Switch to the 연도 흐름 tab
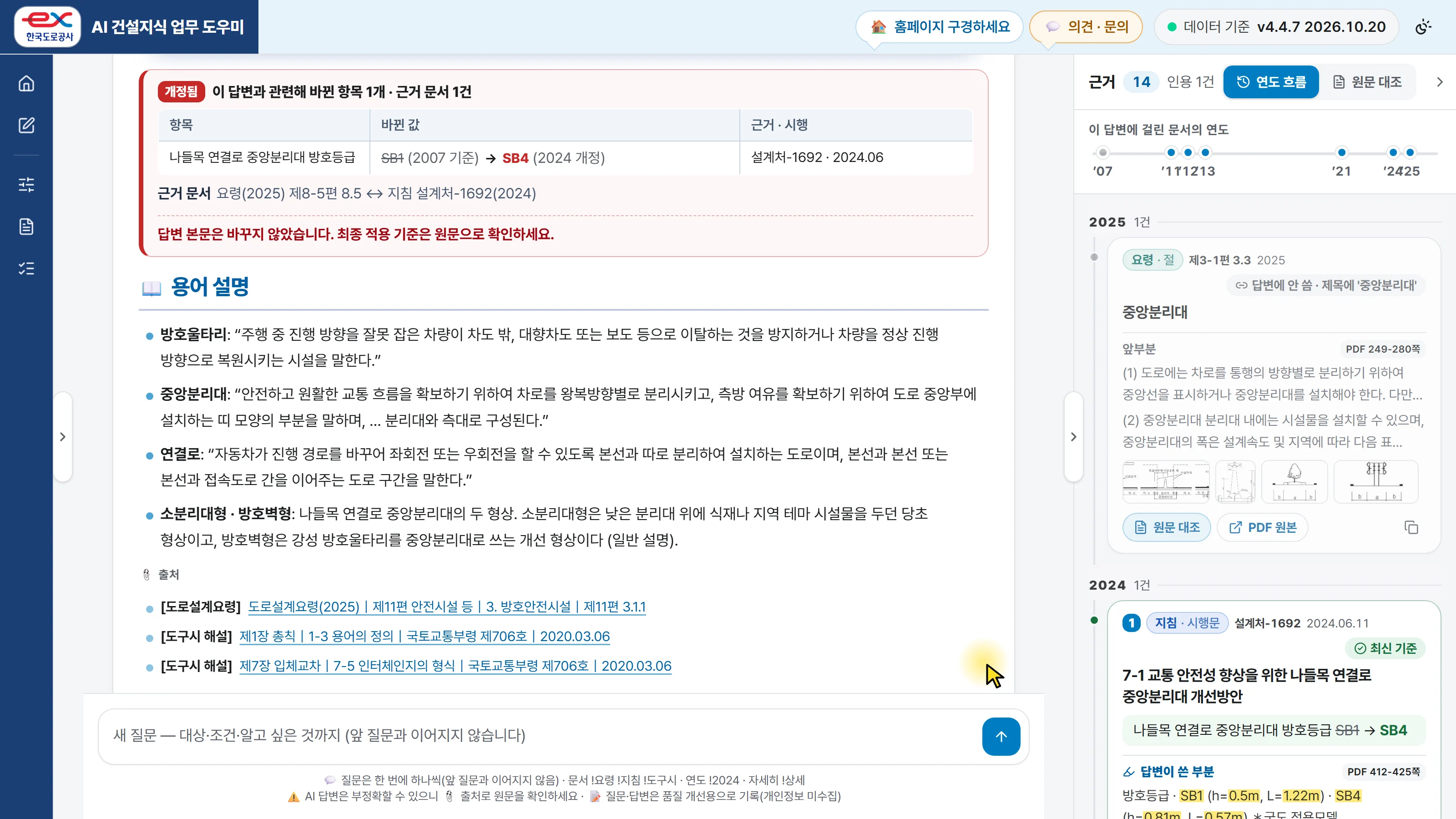Image resolution: width=1456 pixels, height=819 pixels. 1271,82
